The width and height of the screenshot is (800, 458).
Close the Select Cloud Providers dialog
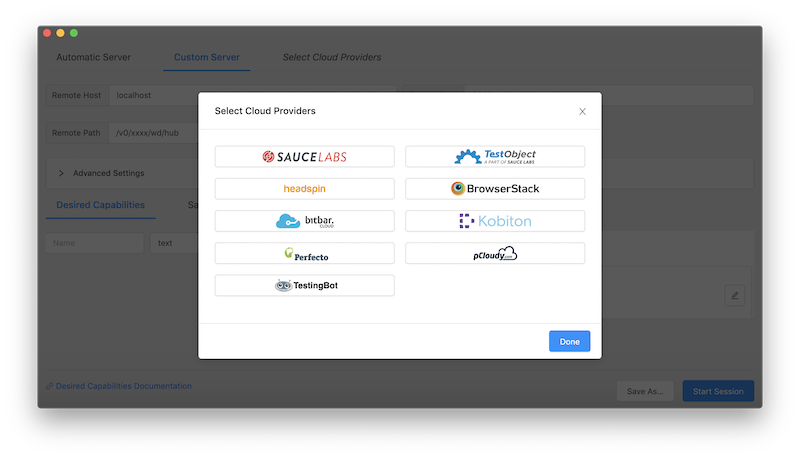[582, 112]
